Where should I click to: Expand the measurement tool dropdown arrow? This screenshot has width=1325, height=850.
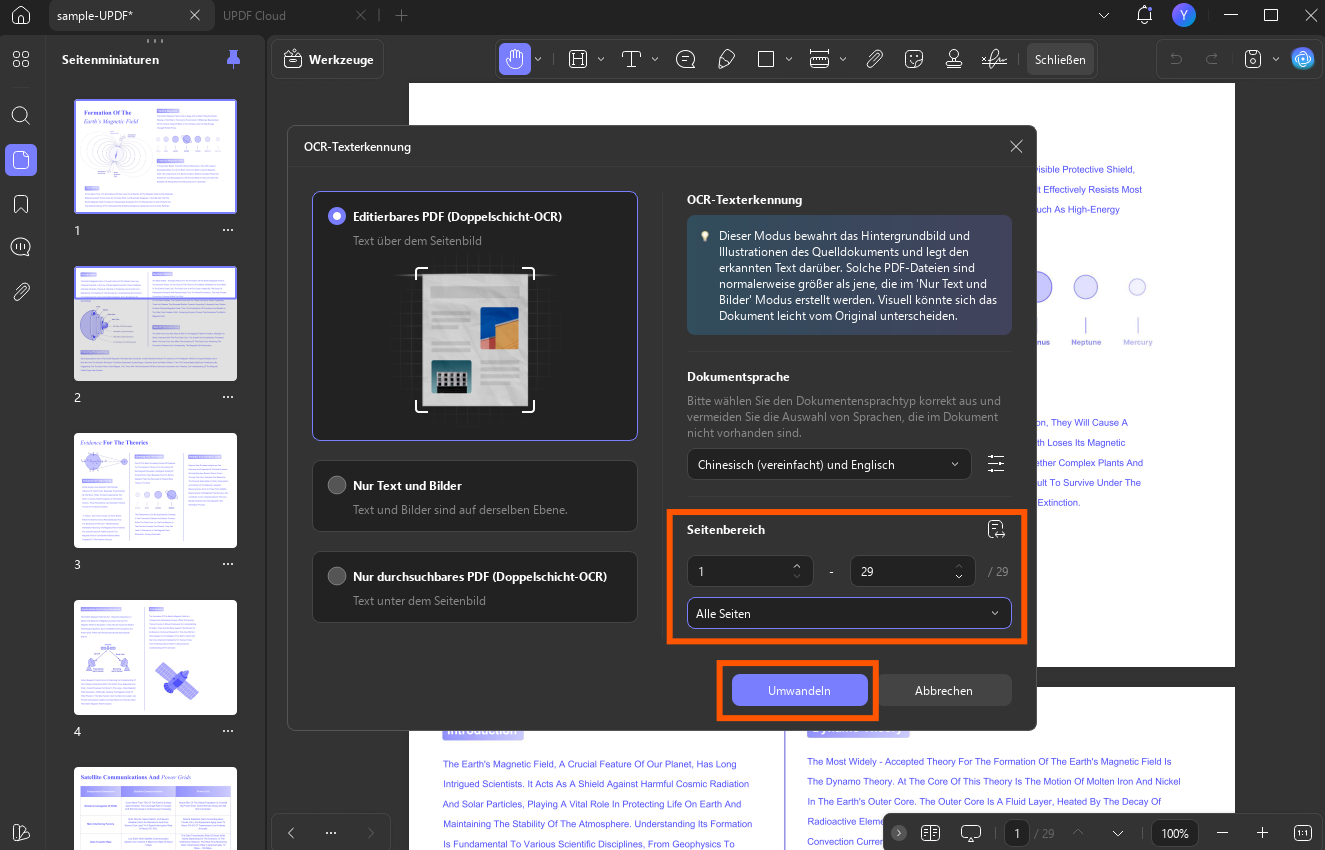(843, 59)
